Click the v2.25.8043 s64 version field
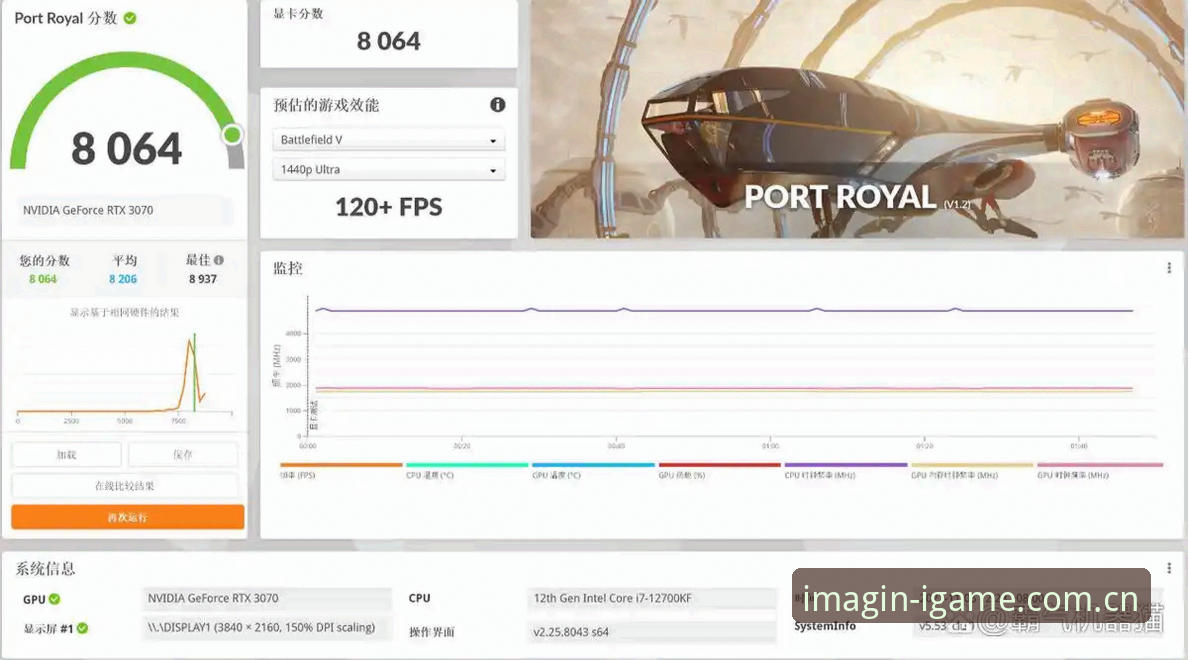This screenshot has height=660, width=1188. pos(652,631)
